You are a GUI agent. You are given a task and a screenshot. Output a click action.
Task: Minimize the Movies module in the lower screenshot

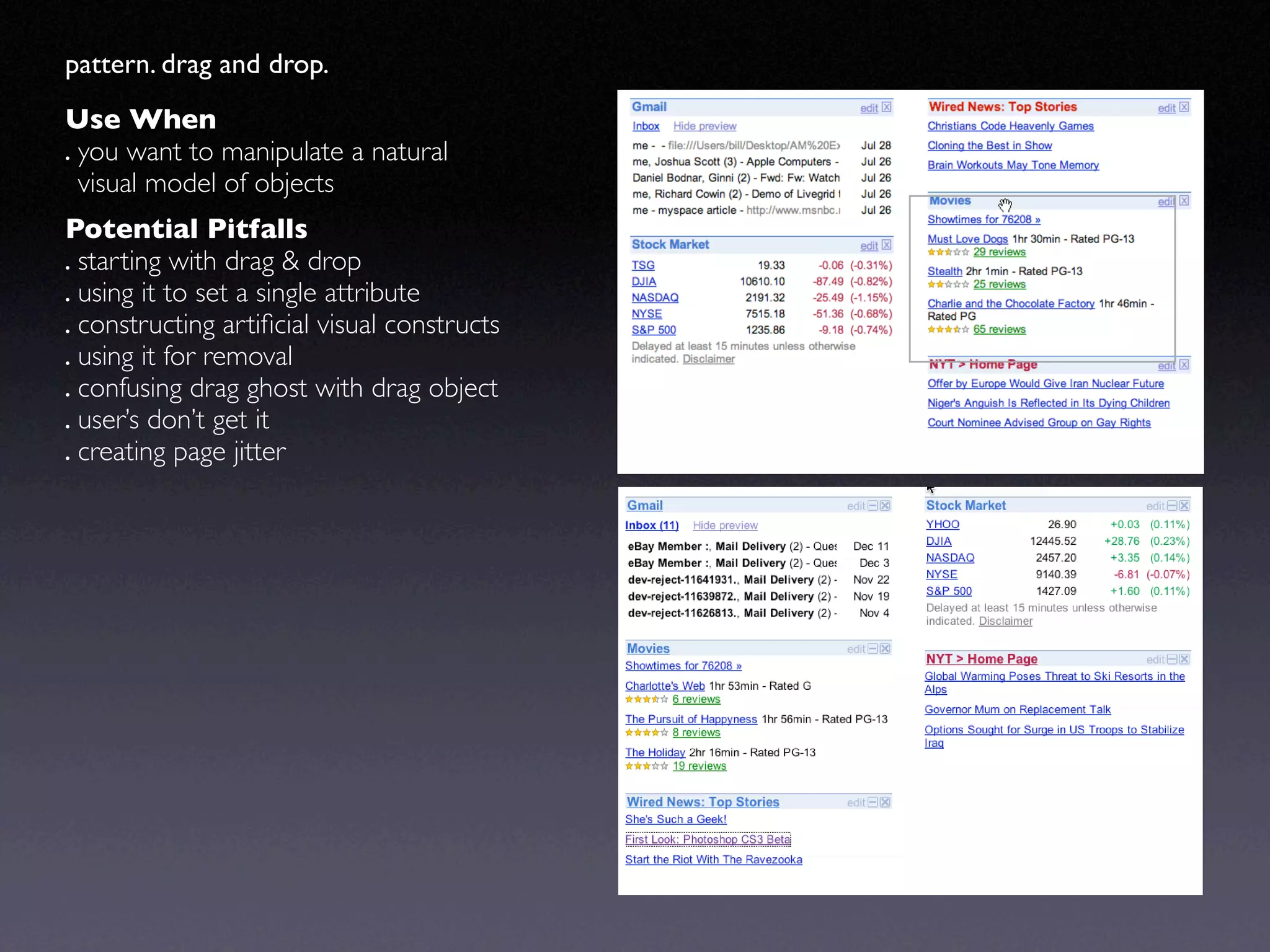pyautogui.click(x=873, y=648)
